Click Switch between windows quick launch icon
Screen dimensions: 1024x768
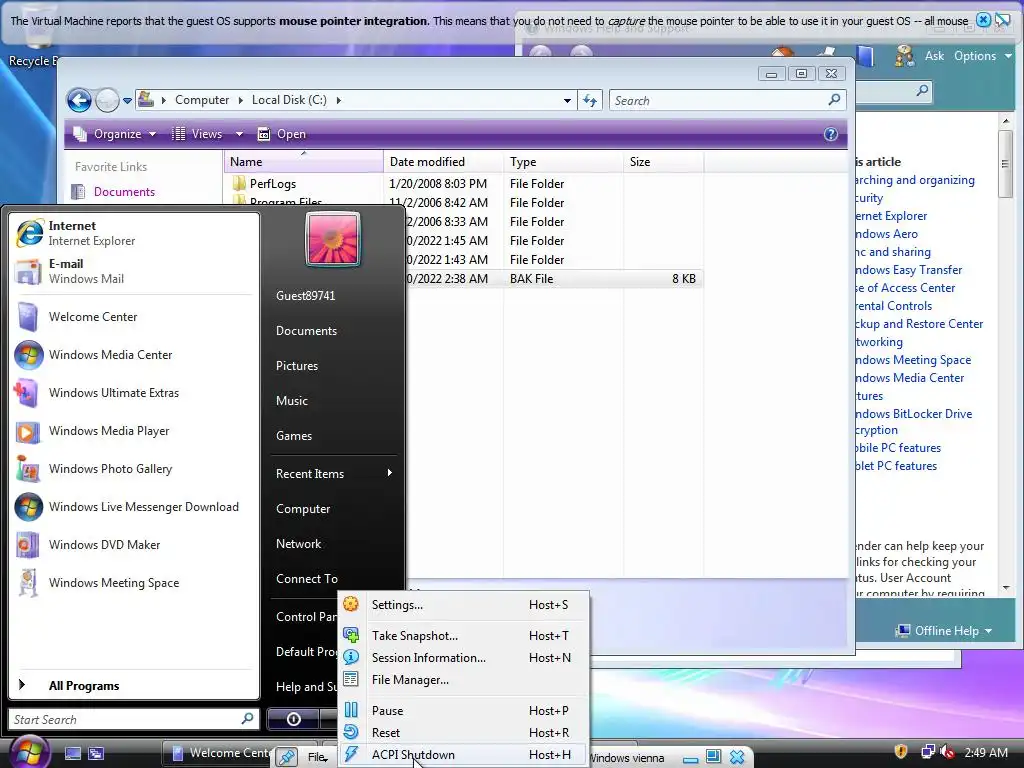click(x=96, y=754)
